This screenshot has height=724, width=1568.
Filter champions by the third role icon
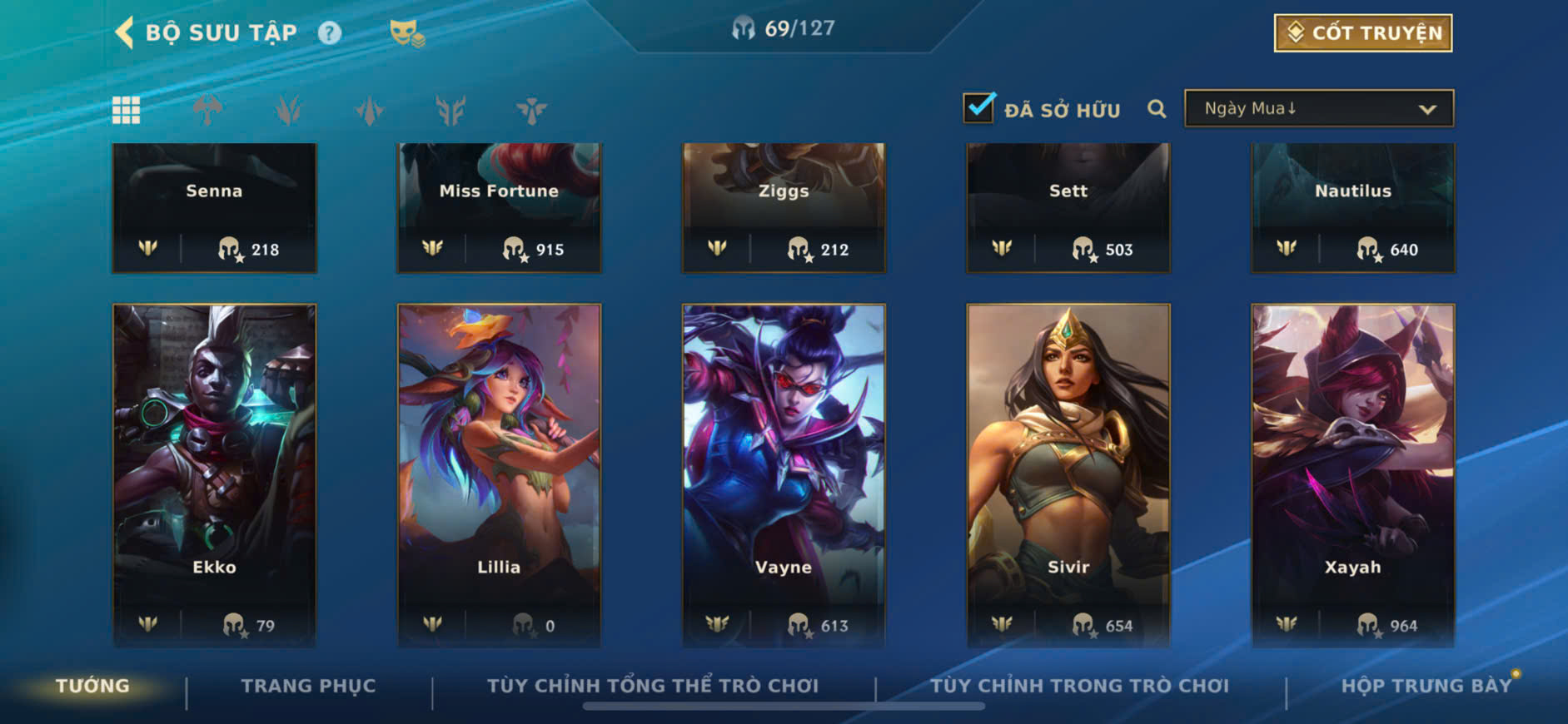click(x=369, y=110)
